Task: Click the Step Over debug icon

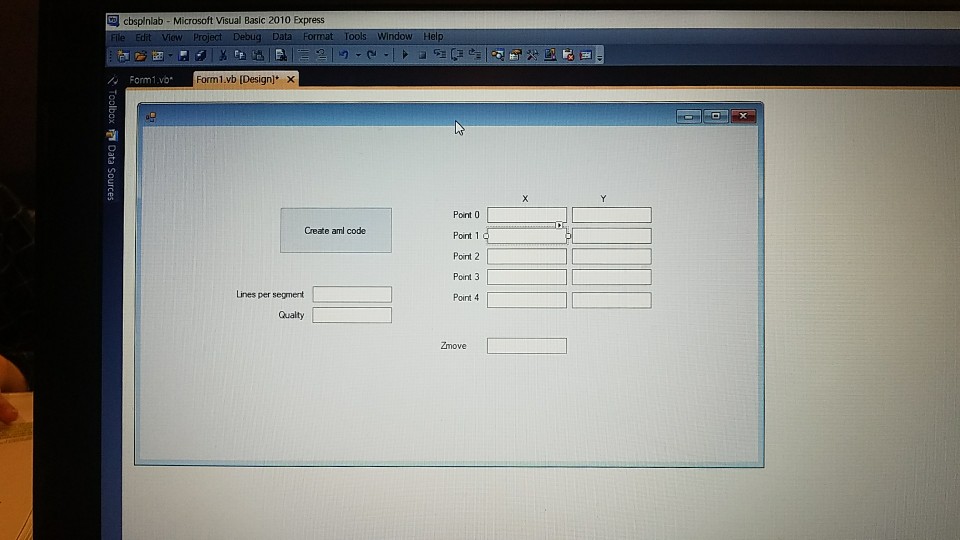Action: 457,55
